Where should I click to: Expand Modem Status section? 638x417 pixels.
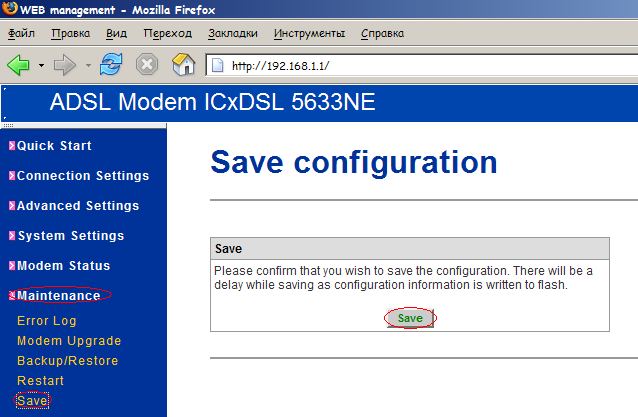click(63, 266)
